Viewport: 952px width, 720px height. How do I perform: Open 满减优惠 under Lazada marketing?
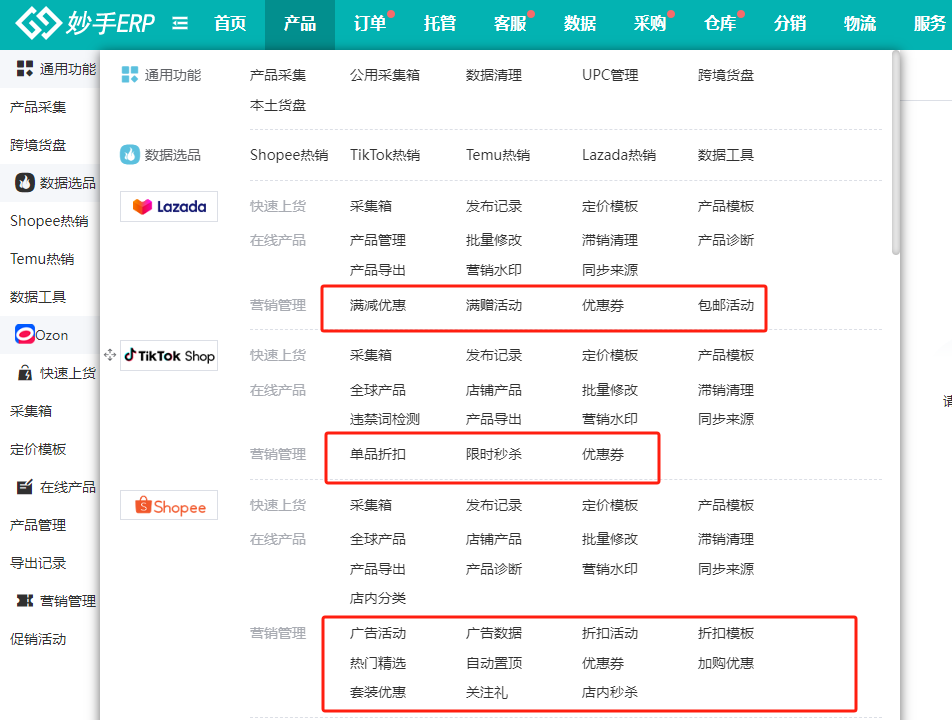(x=378, y=305)
